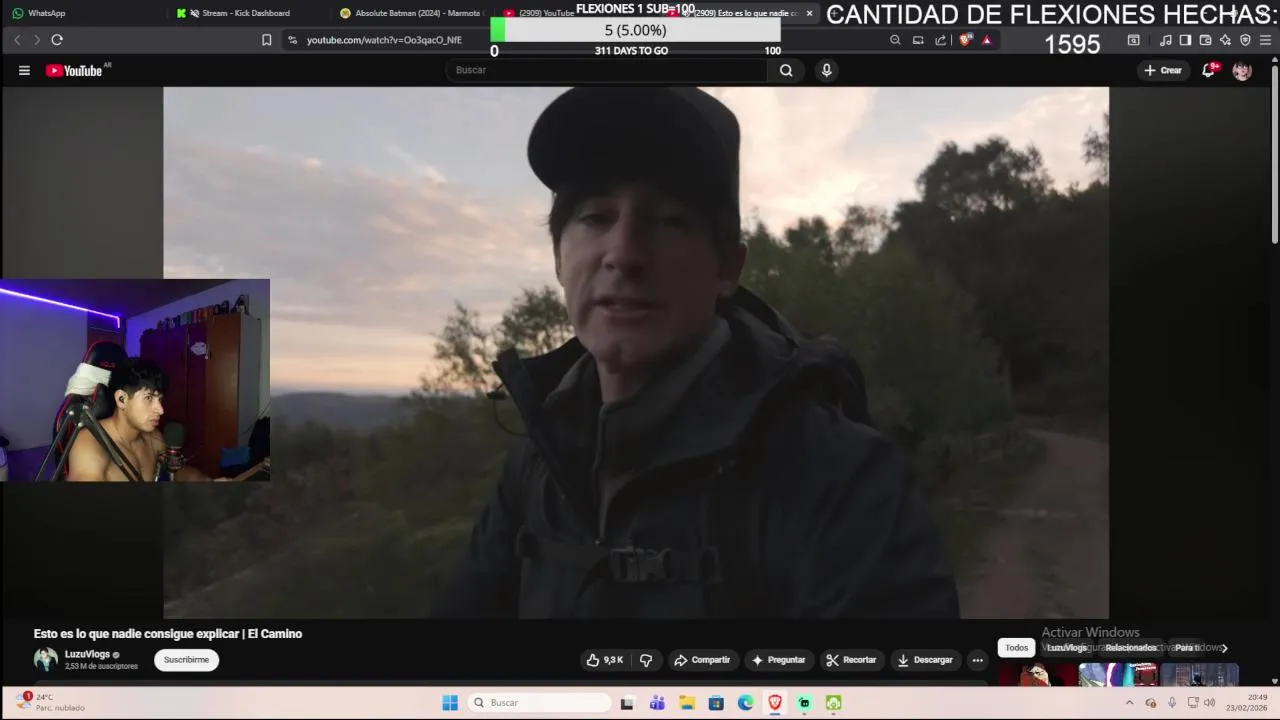Screen dimensions: 1280x720
Task: Open YouTube notifications bell
Action: pos(1208,70)
